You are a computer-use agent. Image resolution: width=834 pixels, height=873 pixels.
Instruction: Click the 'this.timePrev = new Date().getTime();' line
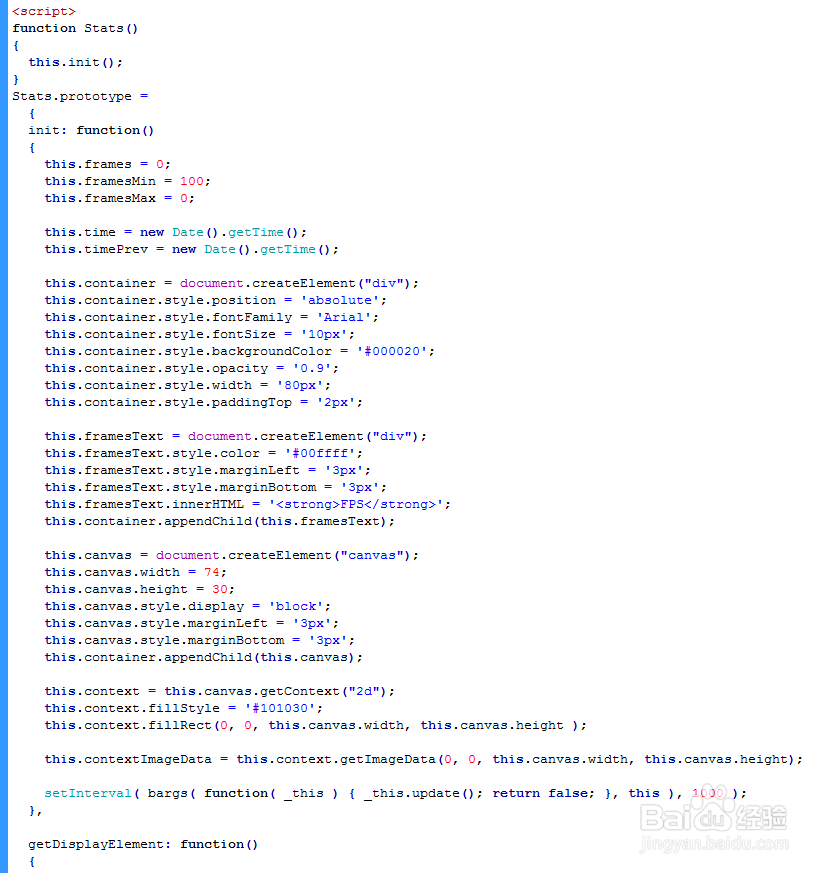192,249
